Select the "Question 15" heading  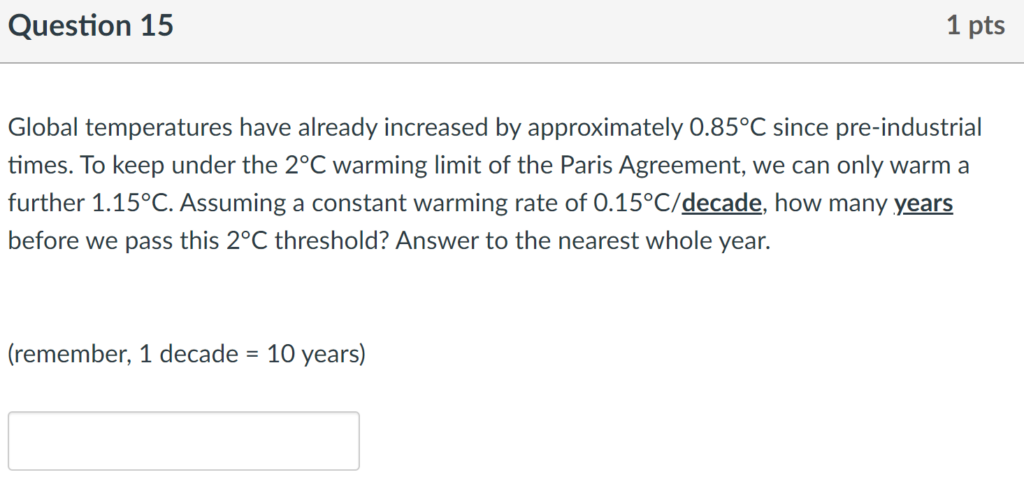coord(91,26)
